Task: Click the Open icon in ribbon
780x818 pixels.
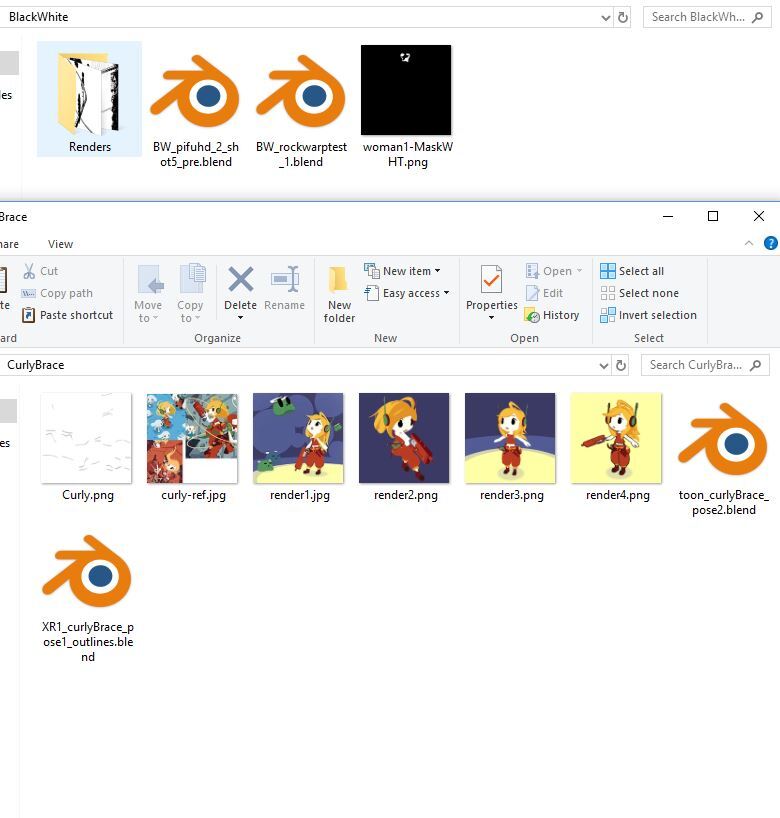Action: click(532, 271)
